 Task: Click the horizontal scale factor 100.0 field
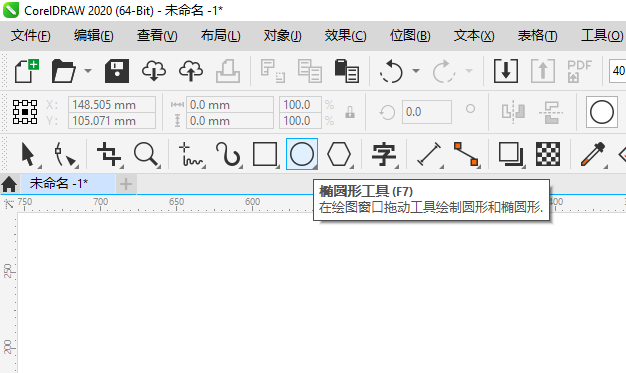point(300,105)
